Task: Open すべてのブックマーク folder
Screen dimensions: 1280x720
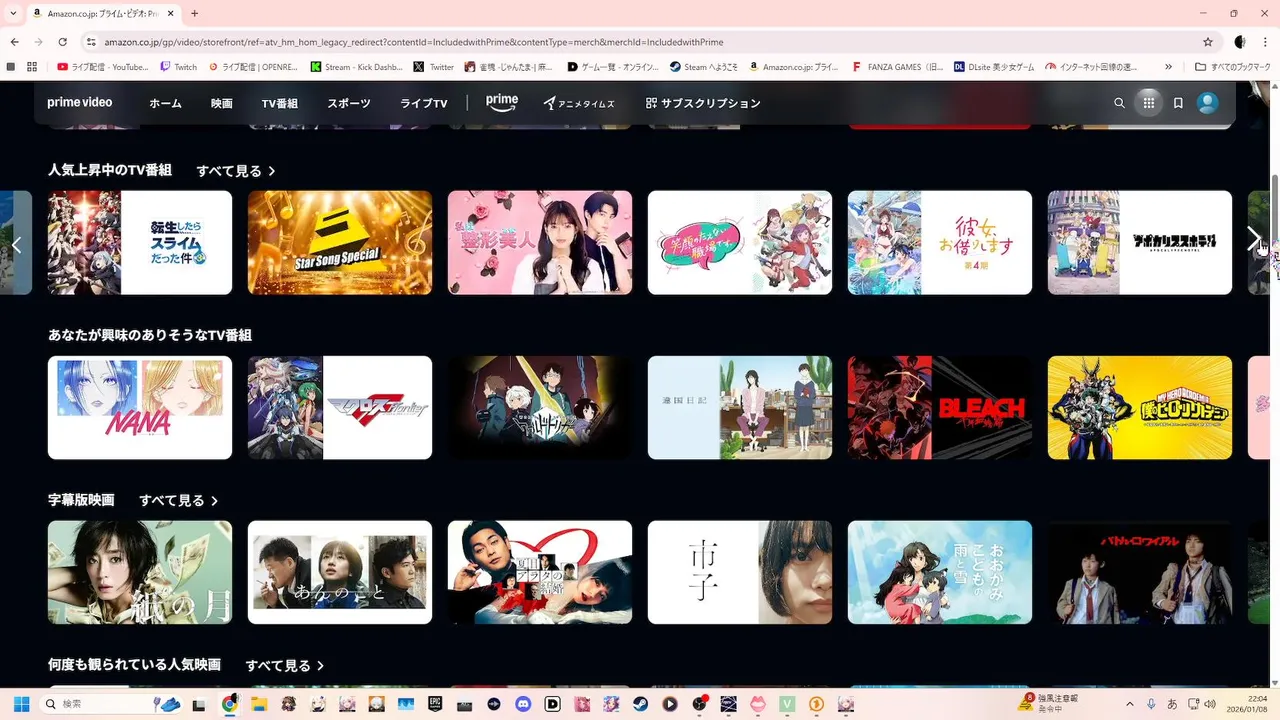Action: [x=1234, y=67]
